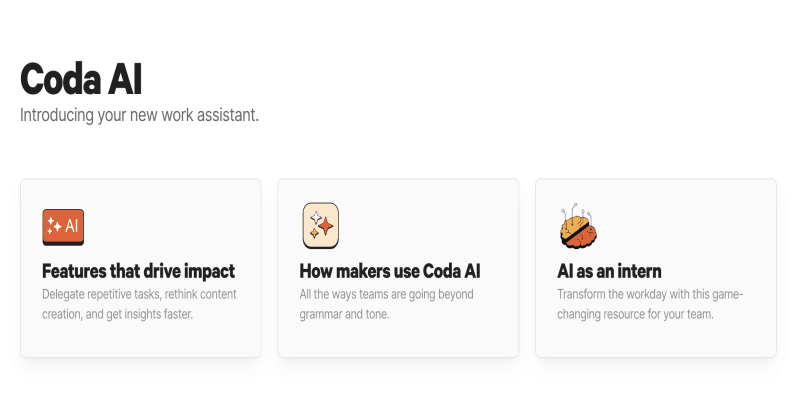Select the AI as an intern card

(655, 340)
